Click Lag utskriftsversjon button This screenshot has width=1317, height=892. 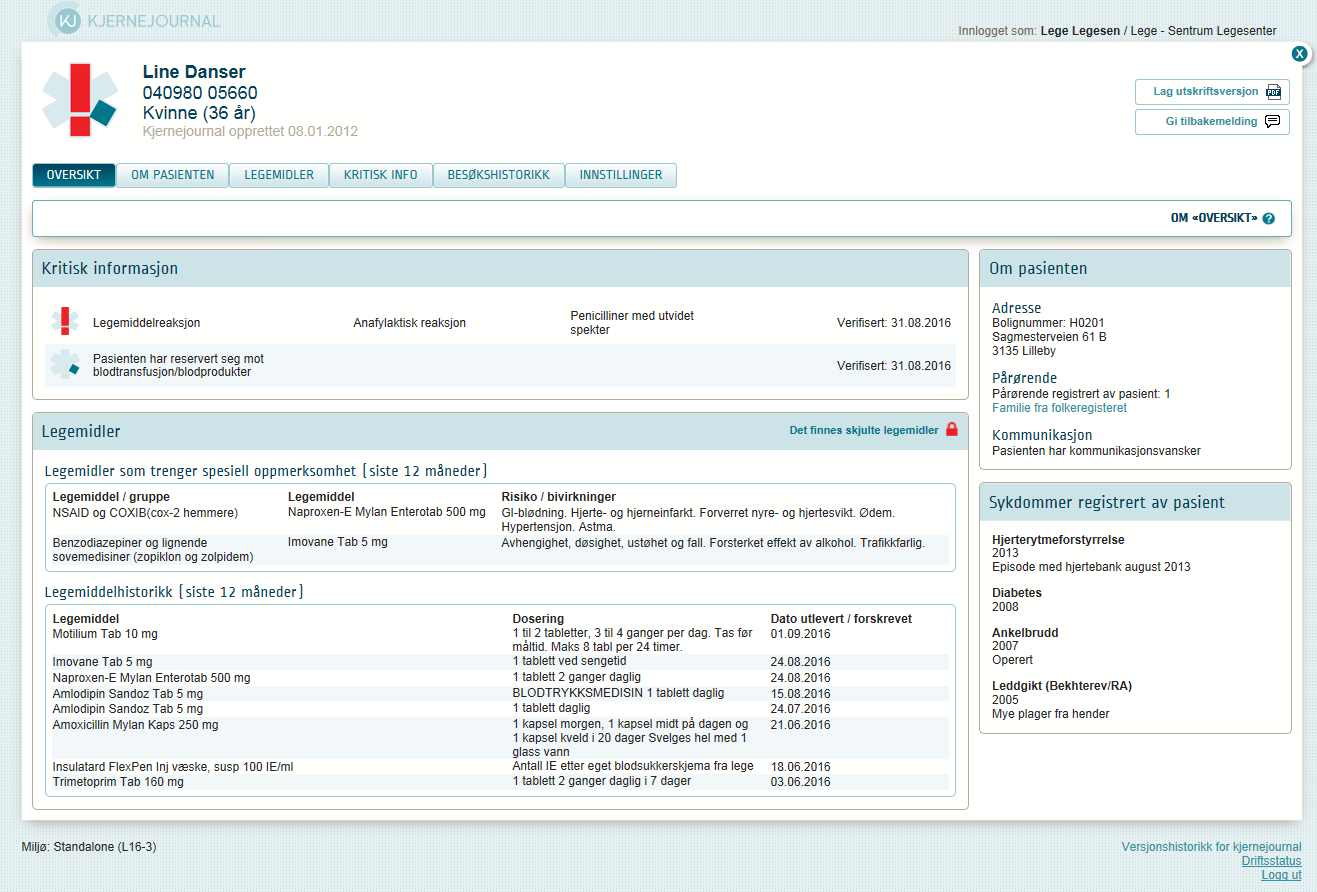pyautogui.click(x=1212, y=92)
